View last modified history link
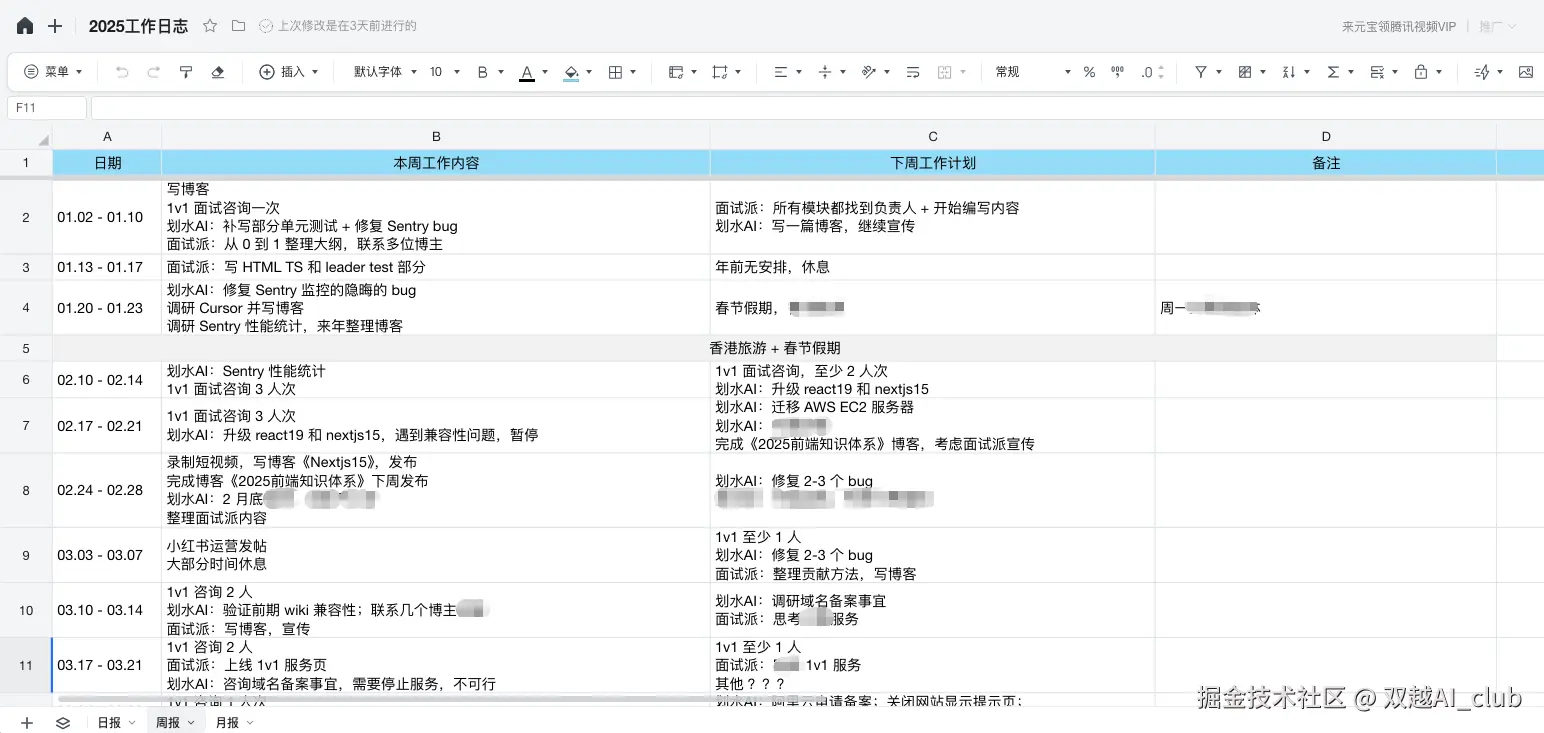 pyautogui.click(x=337, y=26)
